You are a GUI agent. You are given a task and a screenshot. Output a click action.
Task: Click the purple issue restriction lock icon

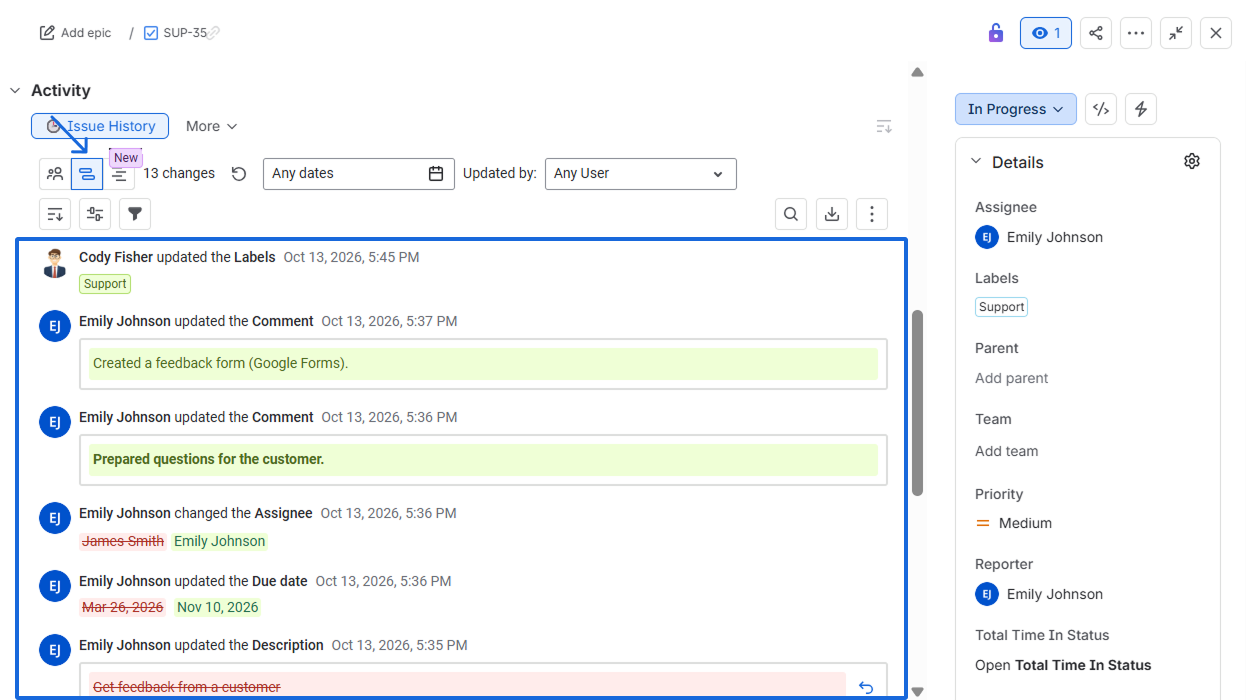(x=995, y=33)
